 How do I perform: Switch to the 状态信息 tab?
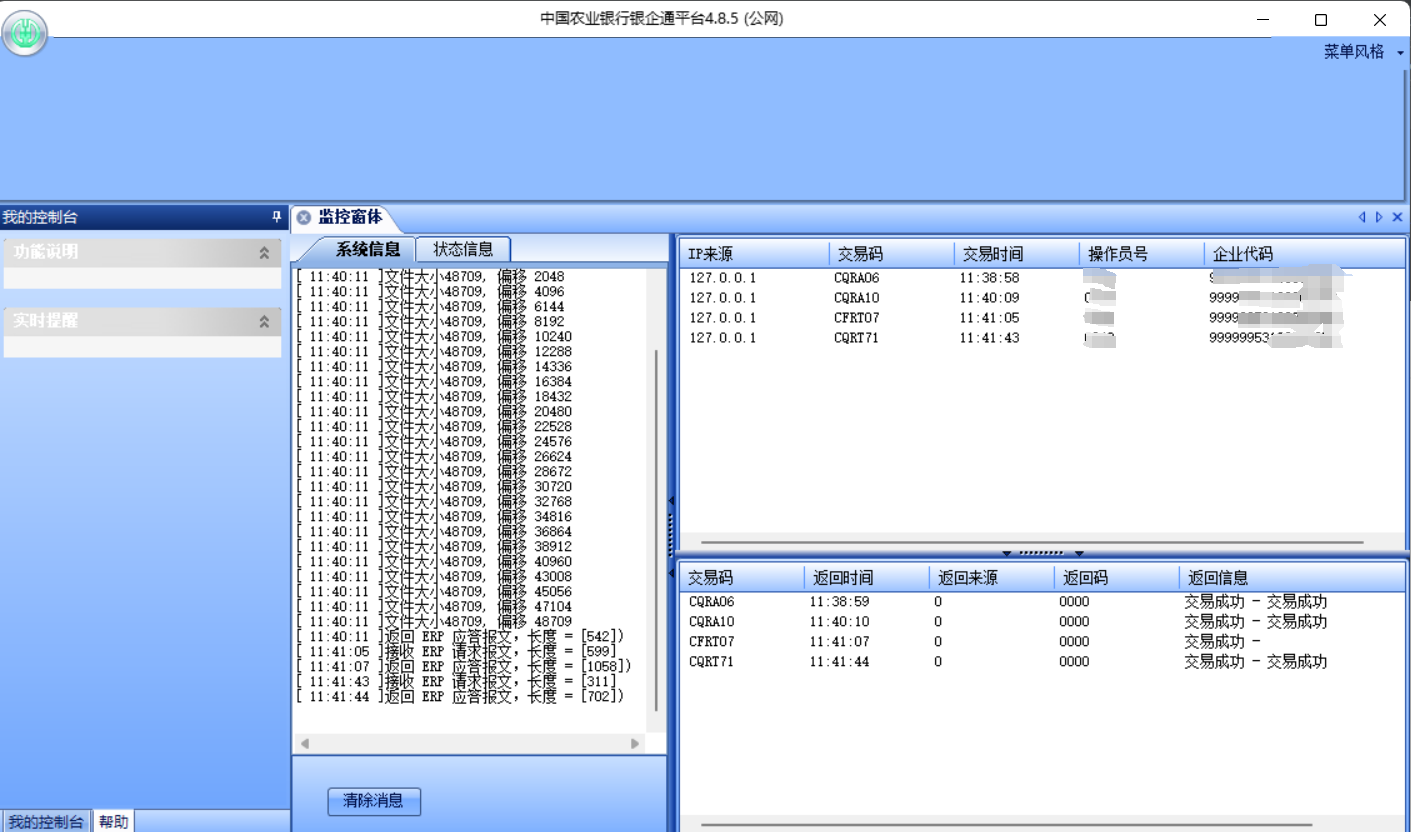pyautogui.click(x=464, y=248)
